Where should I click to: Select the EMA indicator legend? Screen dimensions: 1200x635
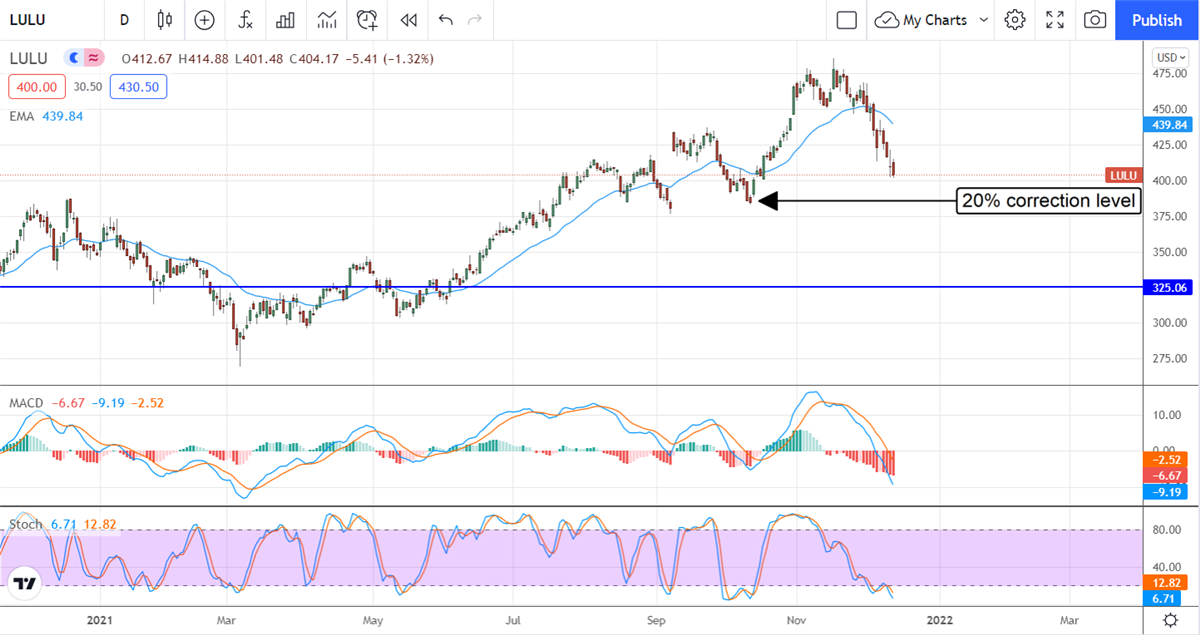pyautogui.click(x=20, y=116)
